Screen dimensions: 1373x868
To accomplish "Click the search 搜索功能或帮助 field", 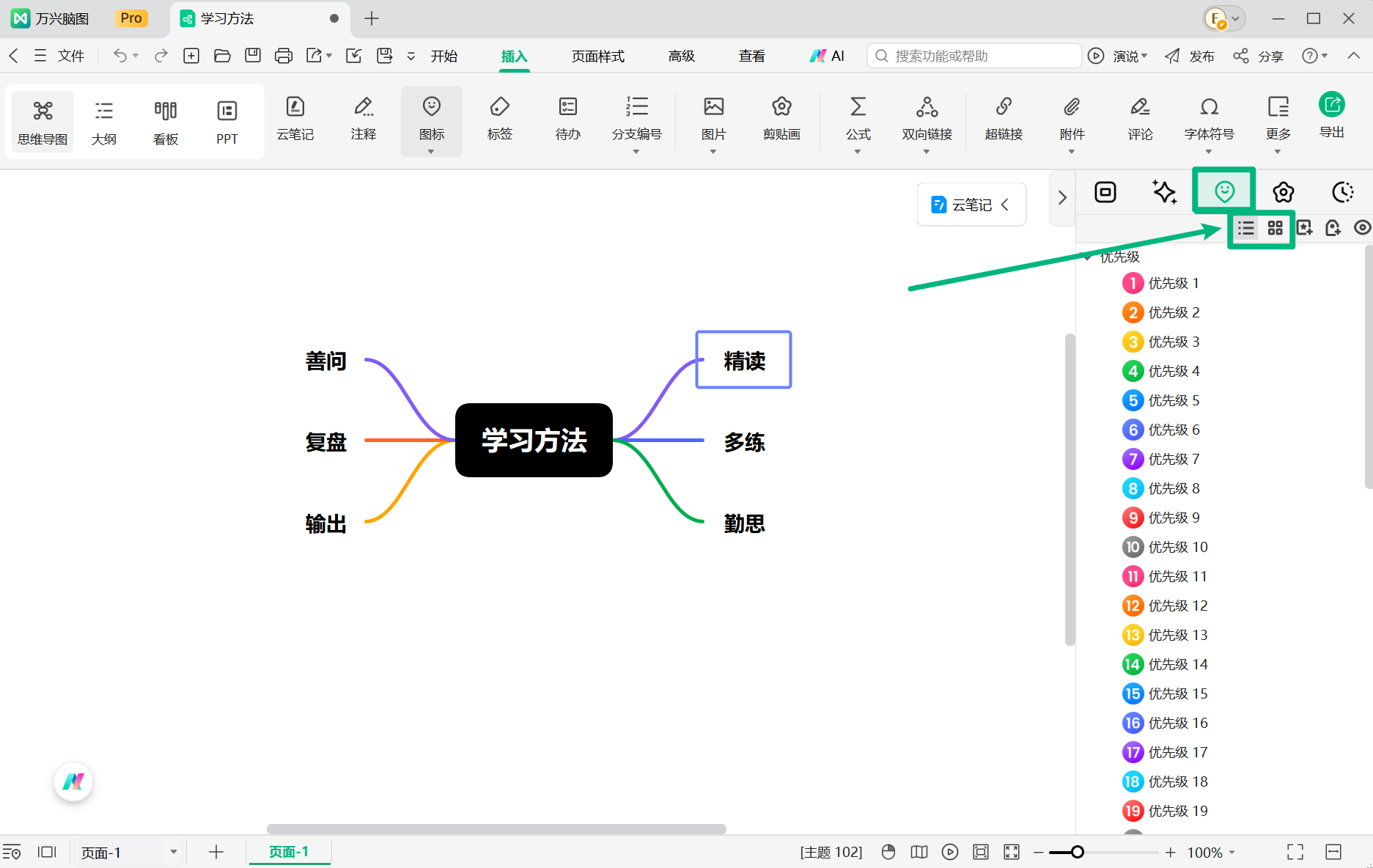I will [974, 56].
